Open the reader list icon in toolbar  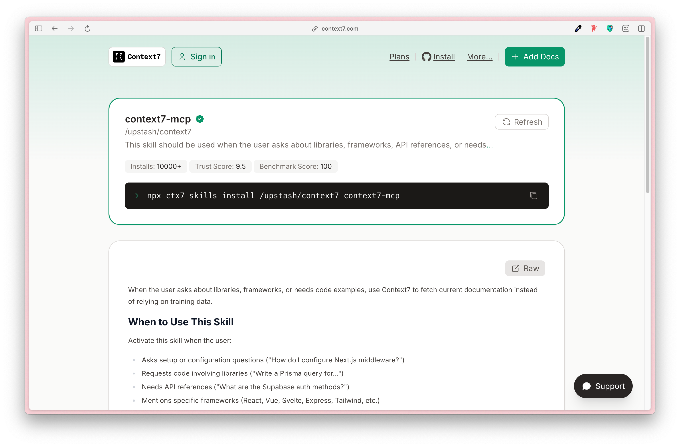point(625,29)
